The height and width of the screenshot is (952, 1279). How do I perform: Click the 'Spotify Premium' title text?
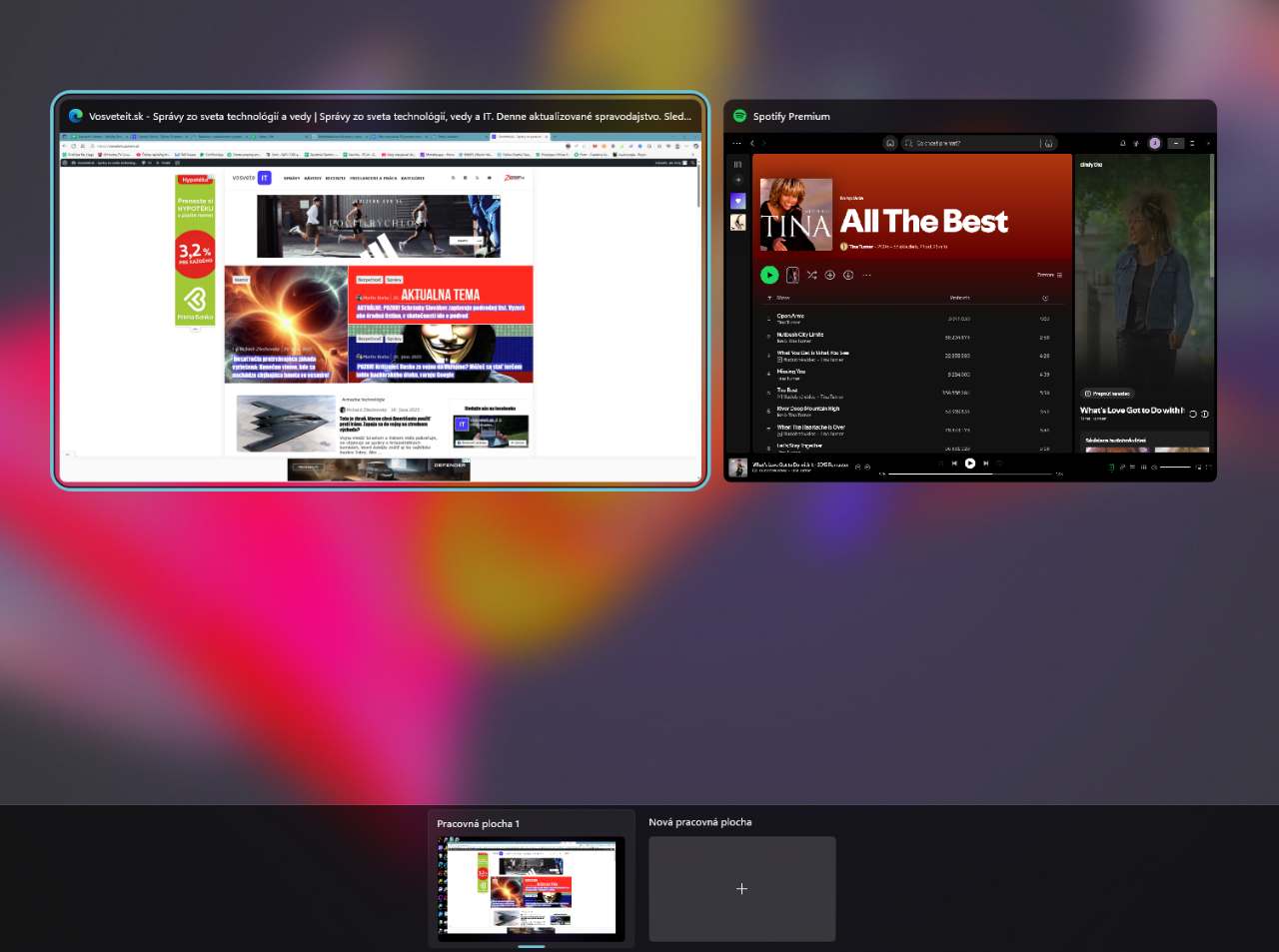pyautogui.click(x=791, y=117)
